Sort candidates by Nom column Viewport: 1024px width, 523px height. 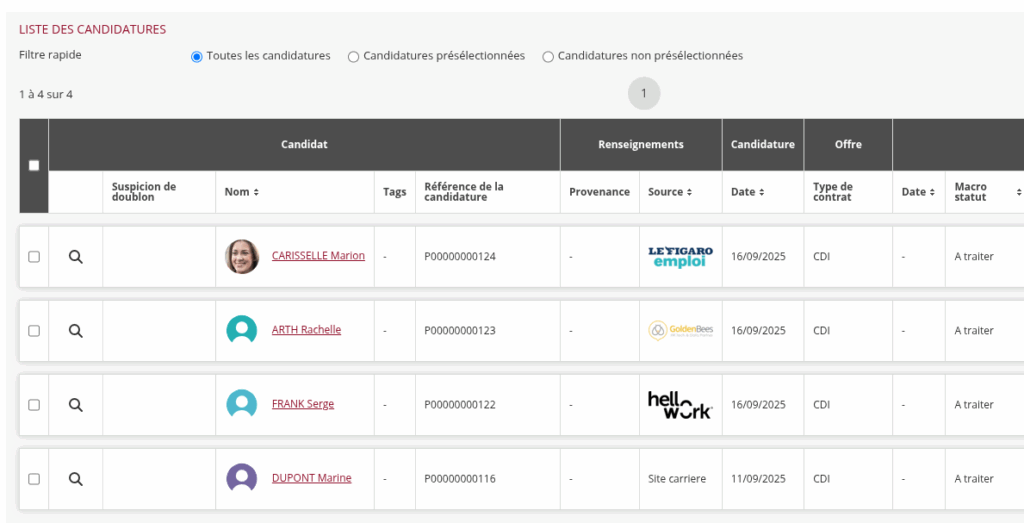tap(242, 192)
